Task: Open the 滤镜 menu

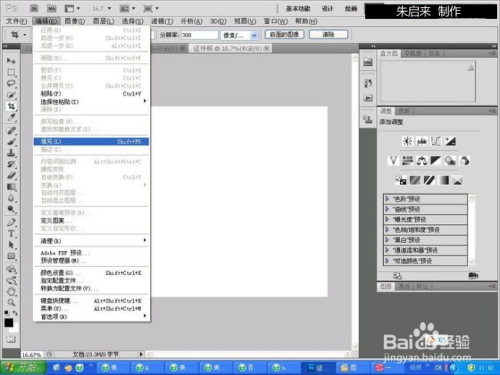Action: pyautogui.click(x=162, y=21)
